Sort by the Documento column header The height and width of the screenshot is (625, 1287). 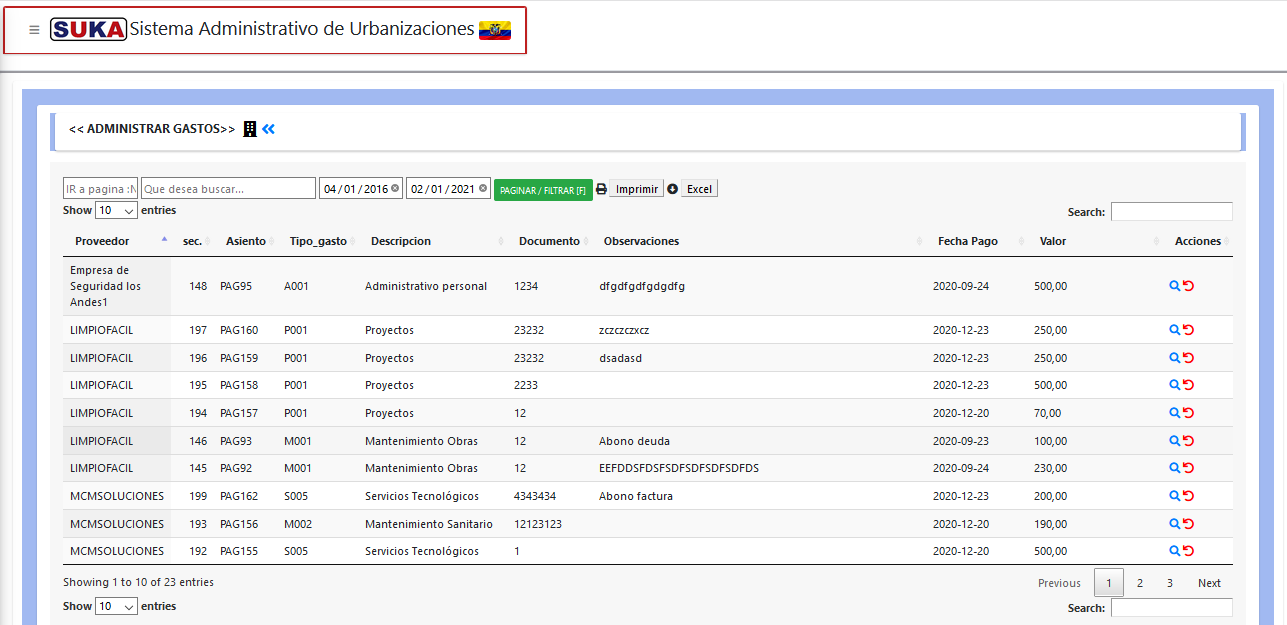549,241
